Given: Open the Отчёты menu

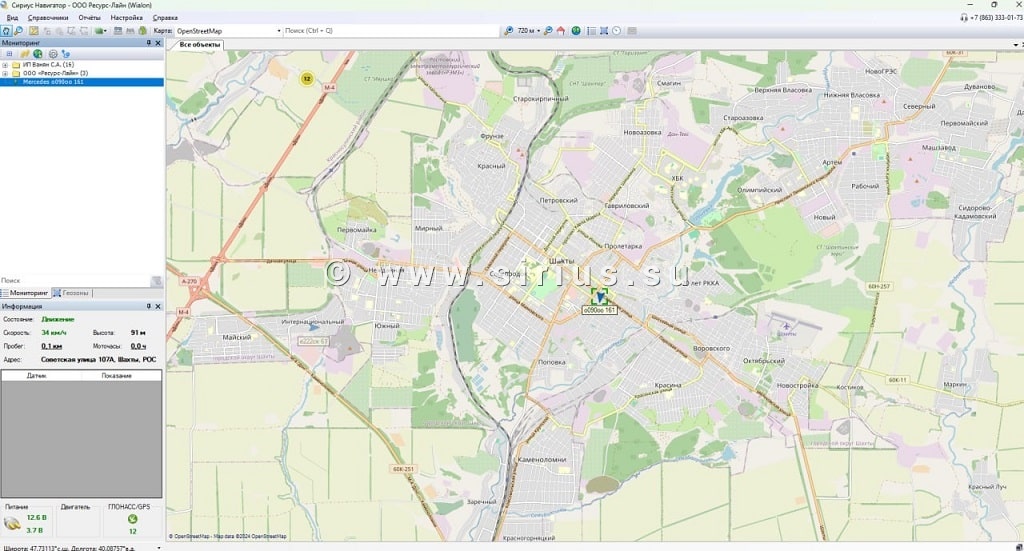Looking at the screenshot, I should pos(89,18).
